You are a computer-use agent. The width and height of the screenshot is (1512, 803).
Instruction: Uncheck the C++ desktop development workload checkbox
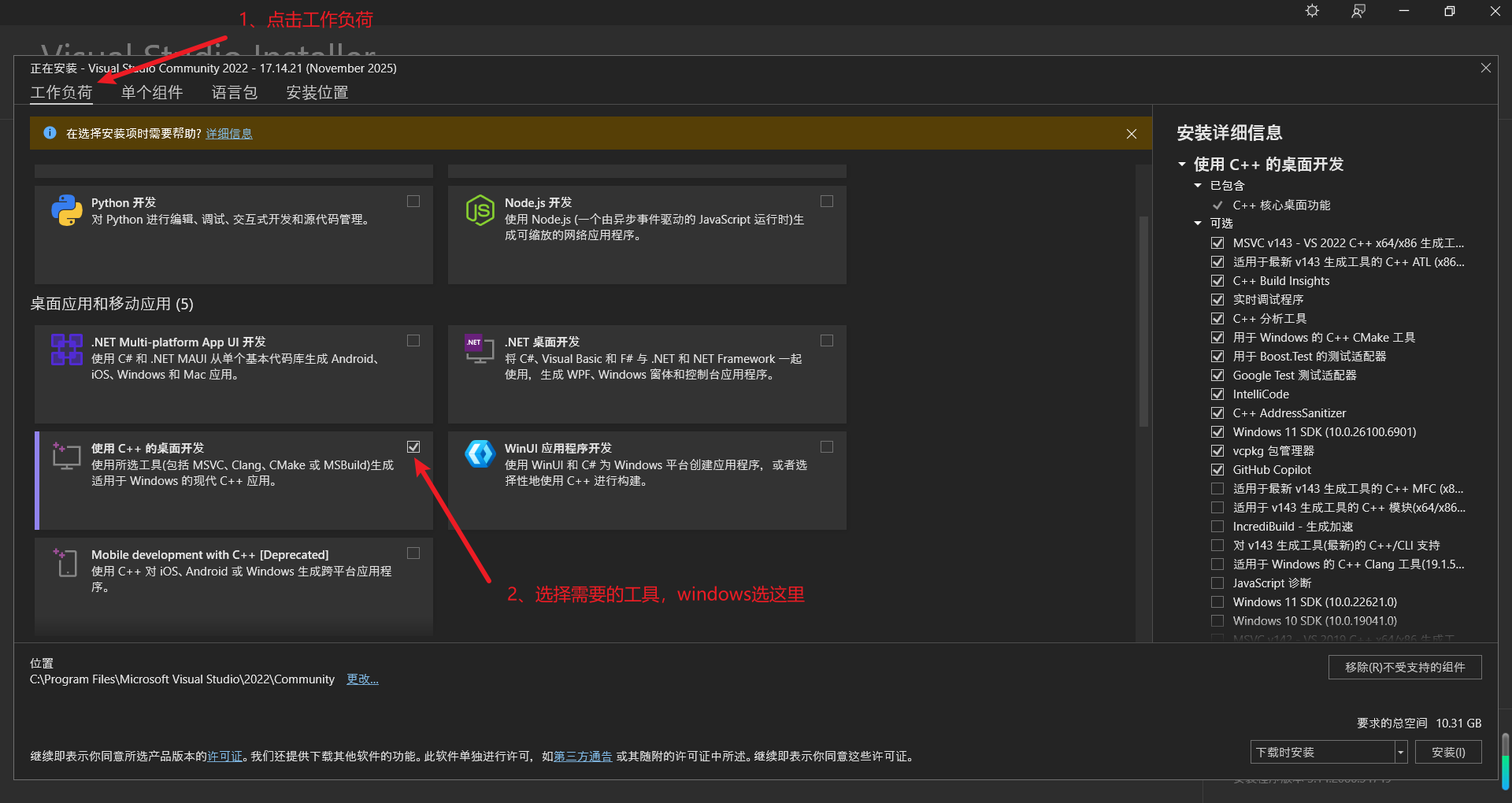pyautogui.click(x=413, y=447)
